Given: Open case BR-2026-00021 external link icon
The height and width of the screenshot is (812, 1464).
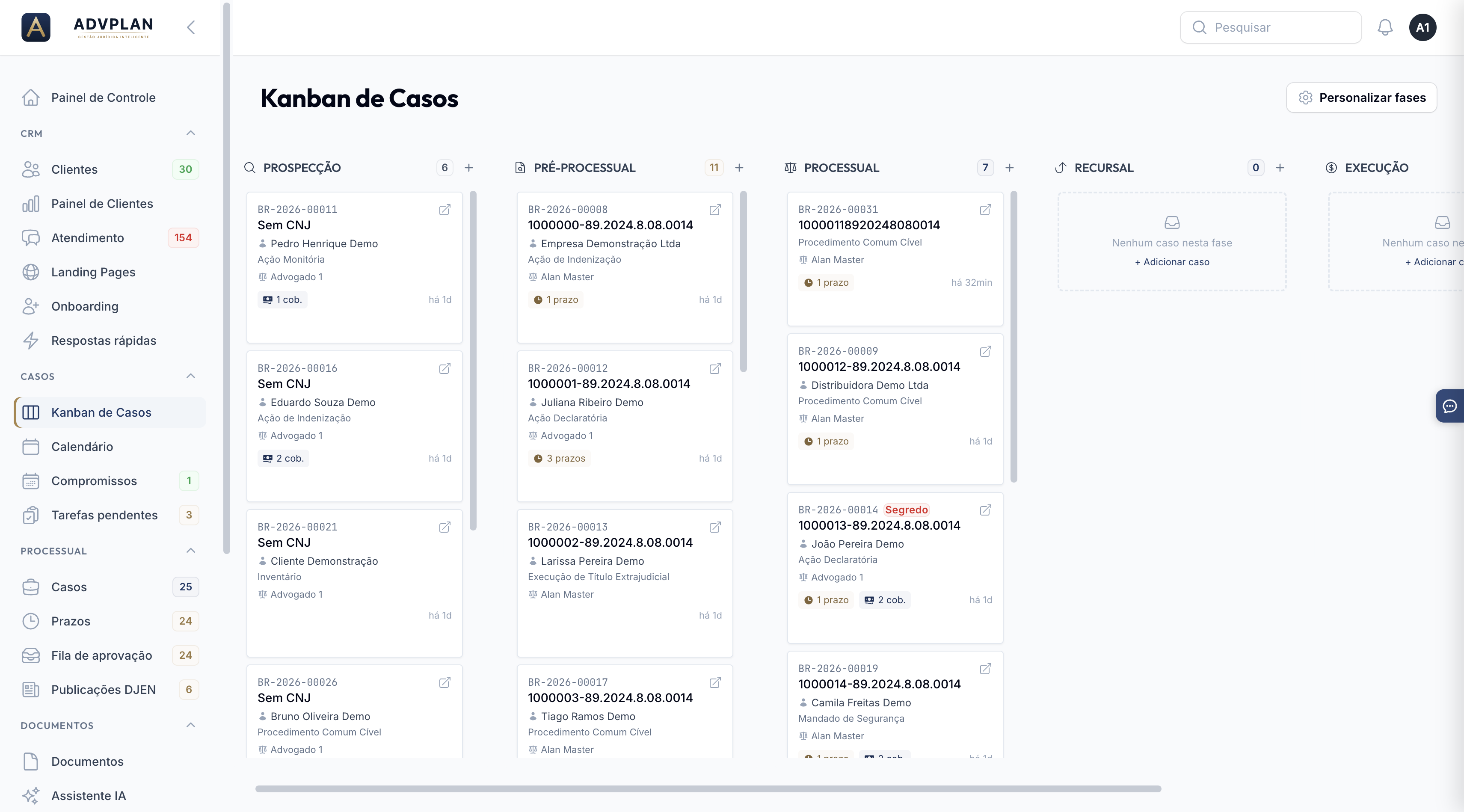Looking at the screenshot, I should tap(445, 527).
